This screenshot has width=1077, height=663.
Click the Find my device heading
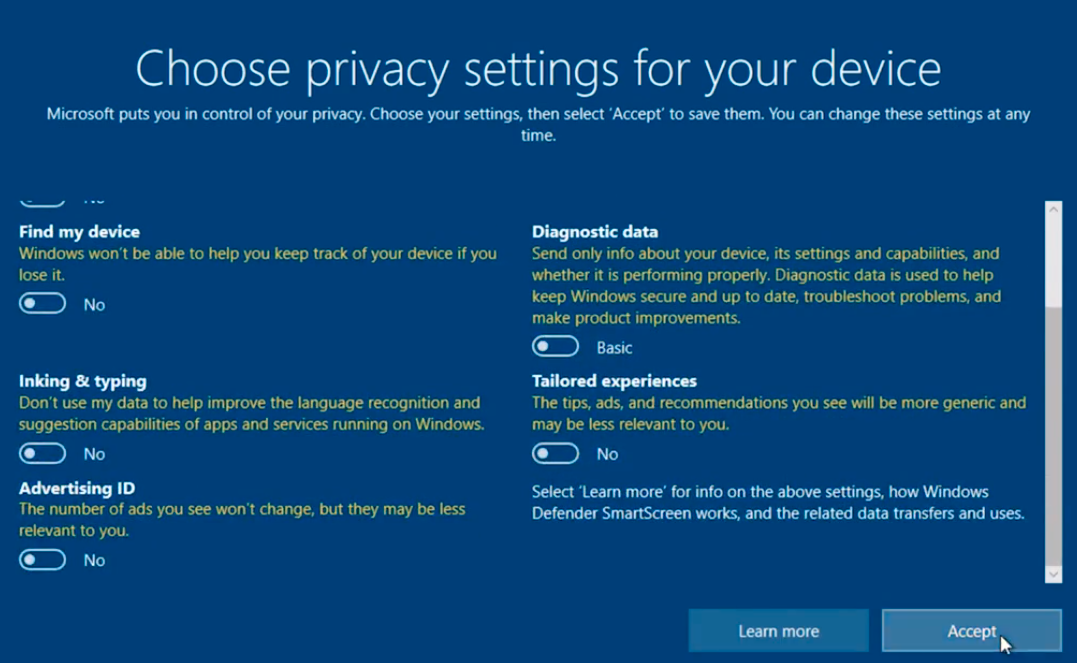point(79,232)
